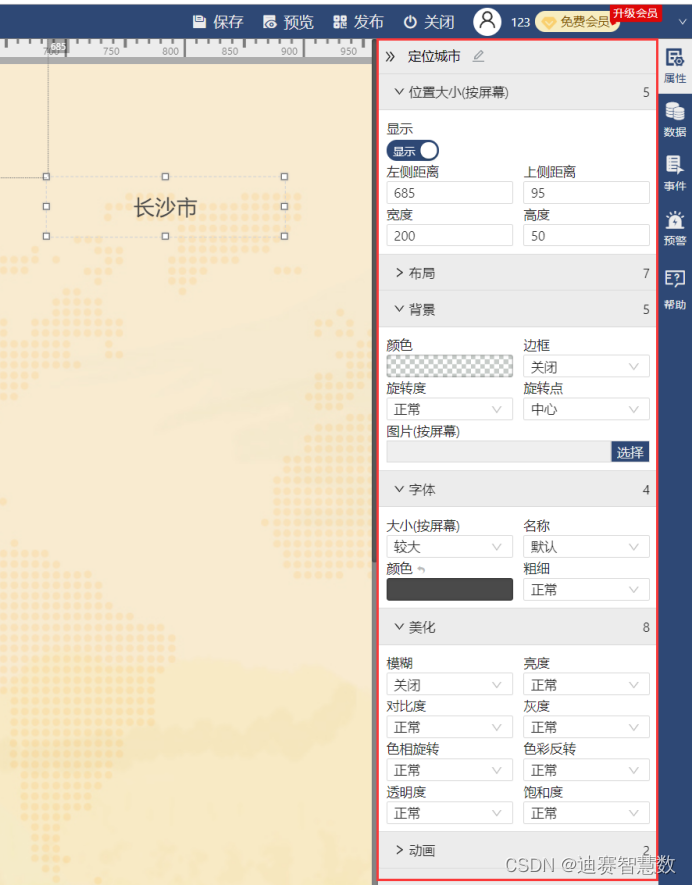Select the 长沙市 text element on canvas
The height and width of the screenshot is (885, 692).
165,207
